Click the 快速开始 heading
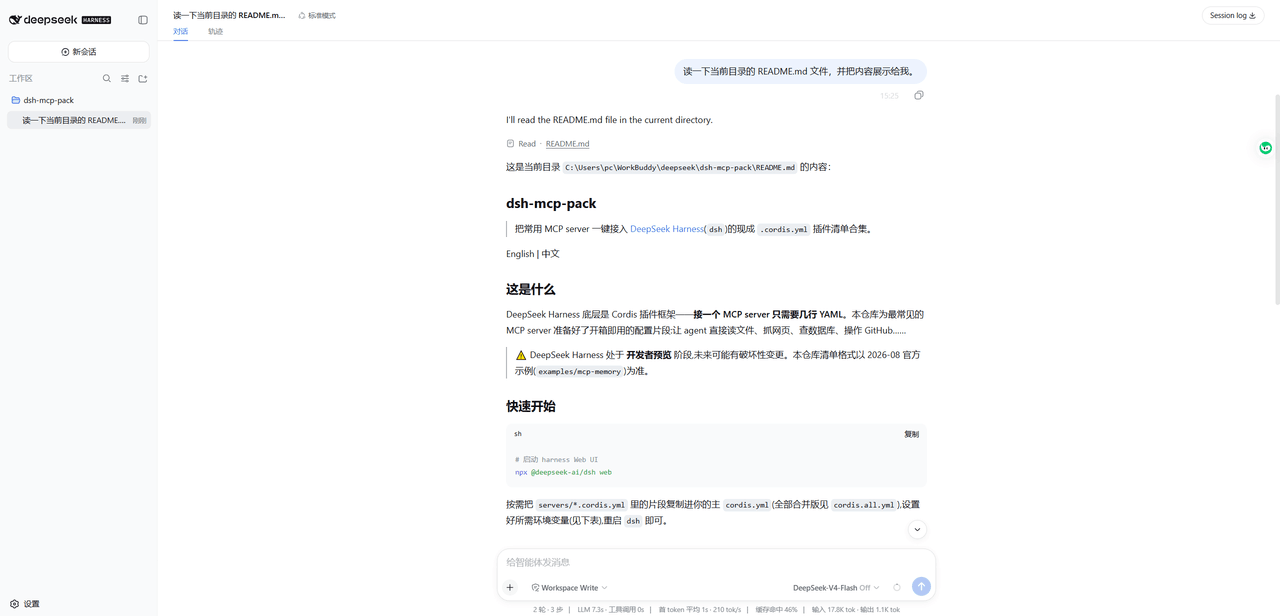The height and width of the screenshot is (616, 1280). click(530, 406)
